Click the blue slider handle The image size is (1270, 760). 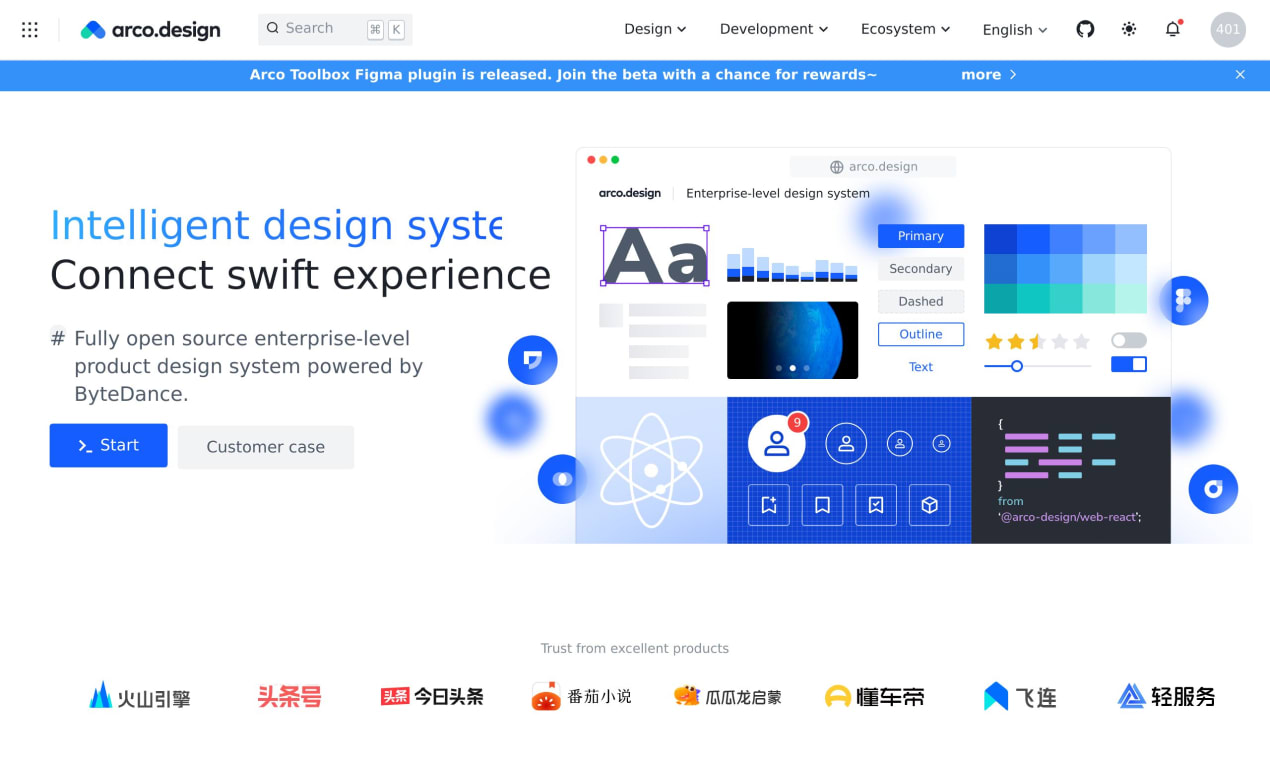1017,366
